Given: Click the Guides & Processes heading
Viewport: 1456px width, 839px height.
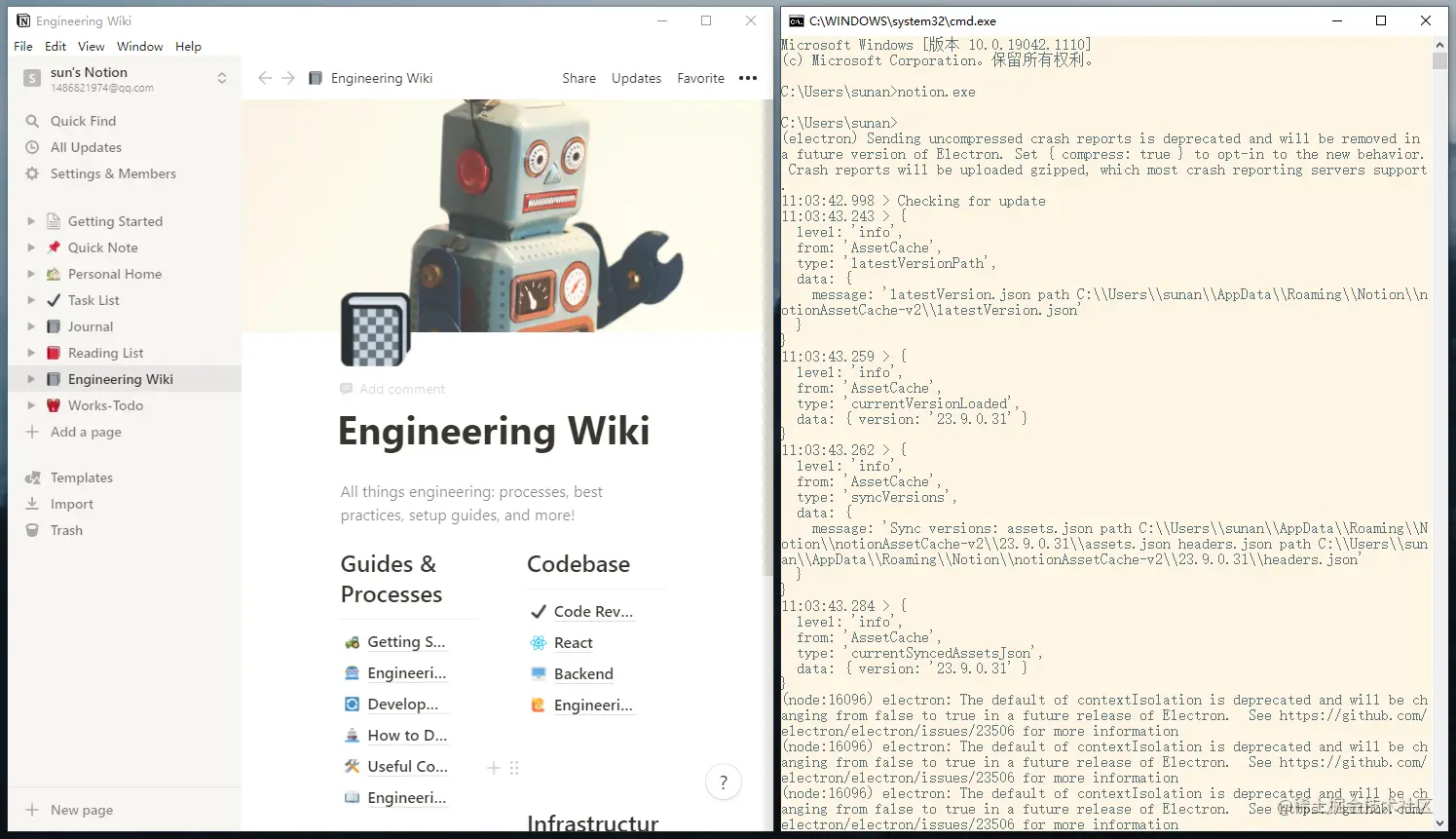Looking at the screenshot, I should tap(392, 580).
